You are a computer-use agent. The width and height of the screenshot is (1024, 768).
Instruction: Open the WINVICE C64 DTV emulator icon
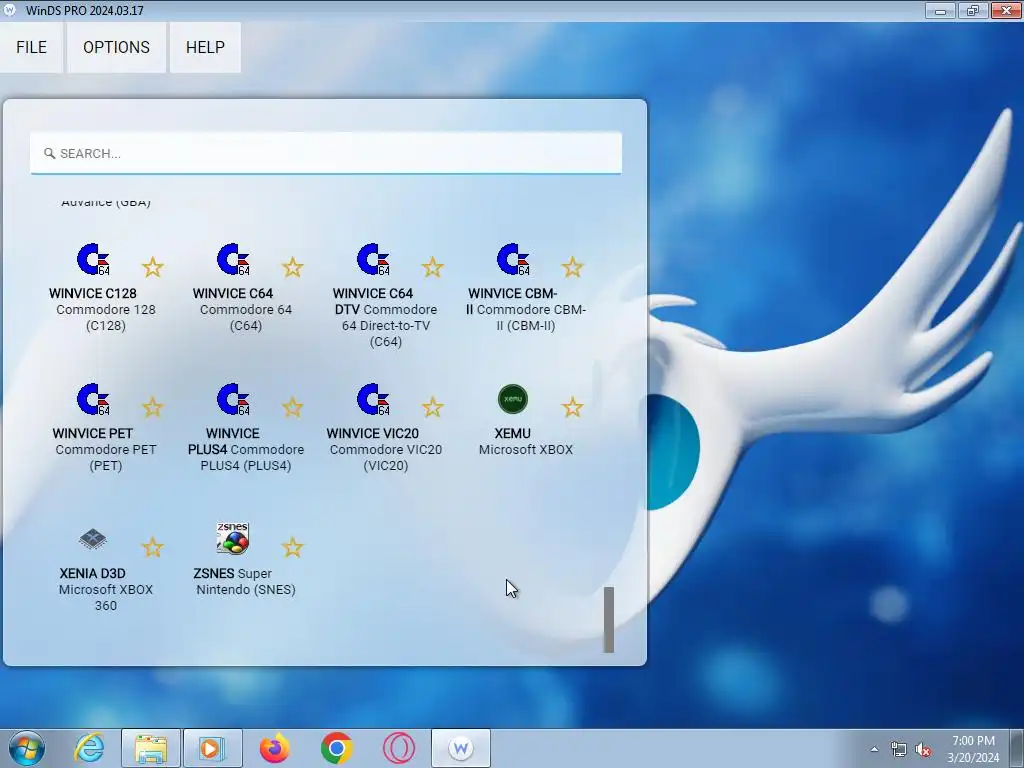click(x=373, y=259)
